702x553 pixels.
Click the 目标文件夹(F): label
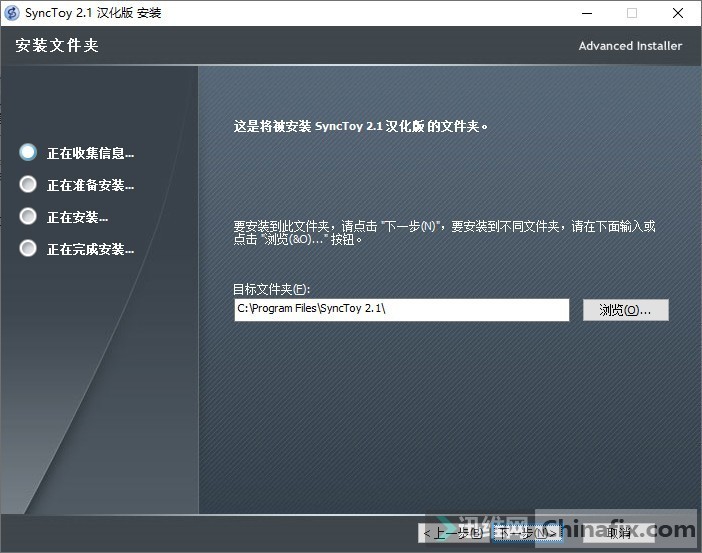tap(271, 289)
